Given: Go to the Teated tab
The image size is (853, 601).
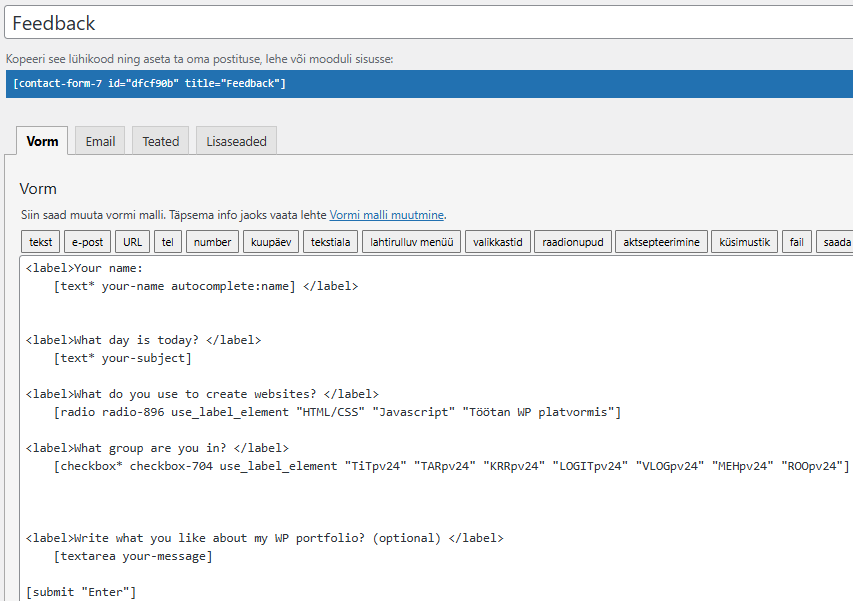Looking at the screenshot, I should 160,141.
